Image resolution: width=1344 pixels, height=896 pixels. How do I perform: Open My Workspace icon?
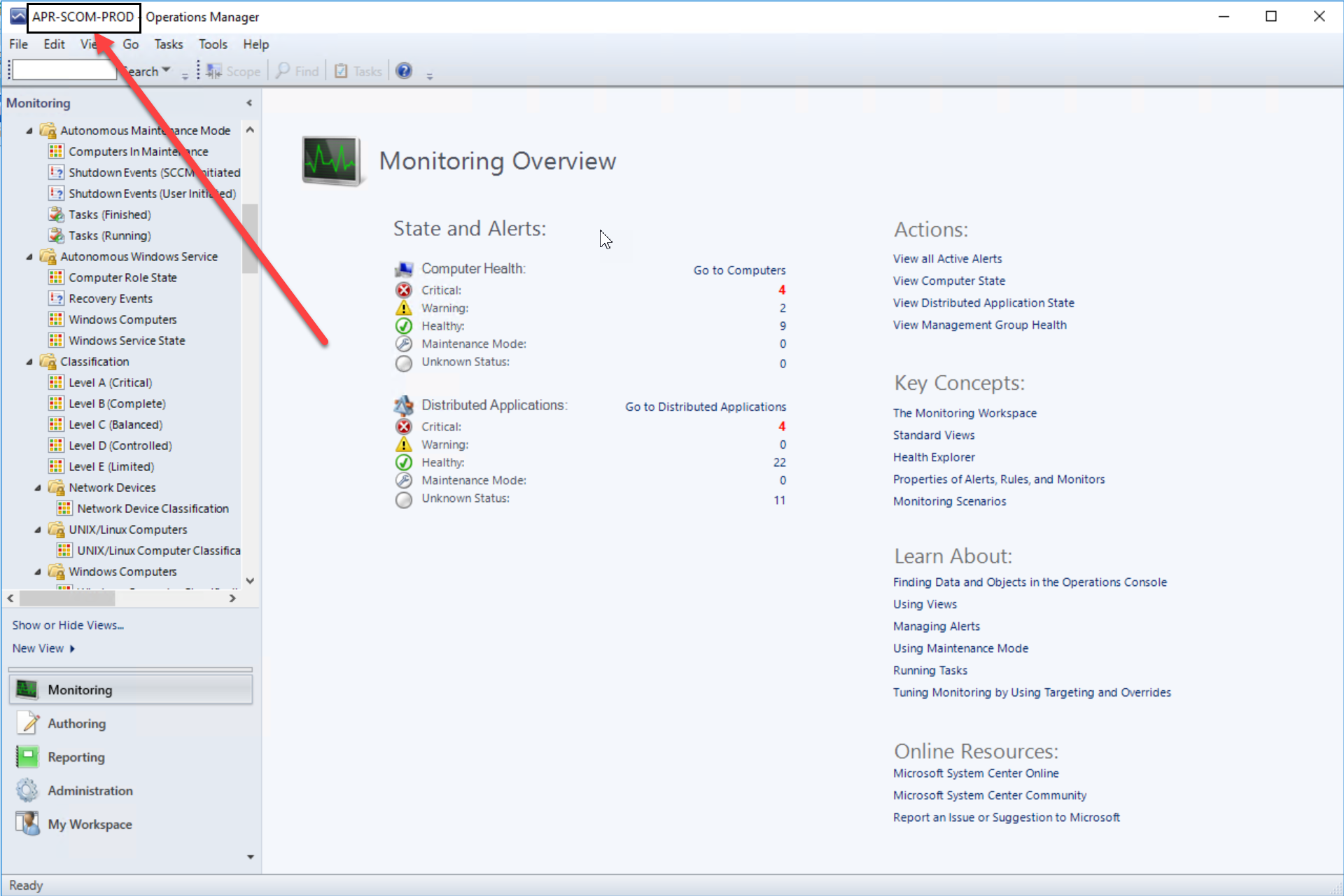(x=28, y=824)
